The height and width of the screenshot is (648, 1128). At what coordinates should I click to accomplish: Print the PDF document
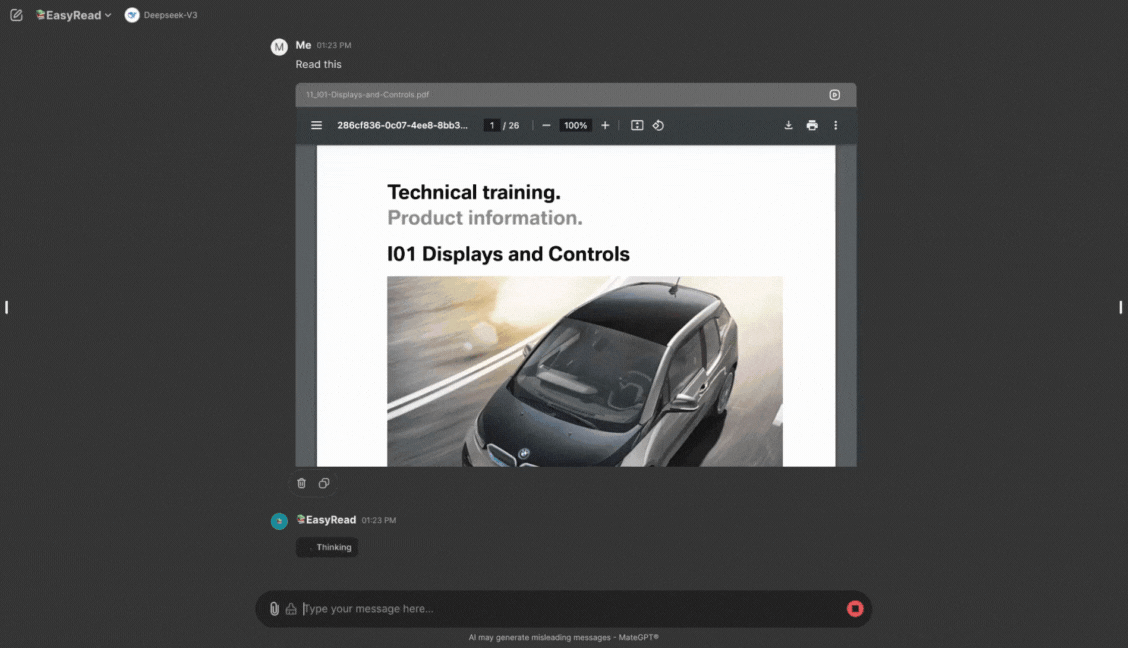point(812,125)
